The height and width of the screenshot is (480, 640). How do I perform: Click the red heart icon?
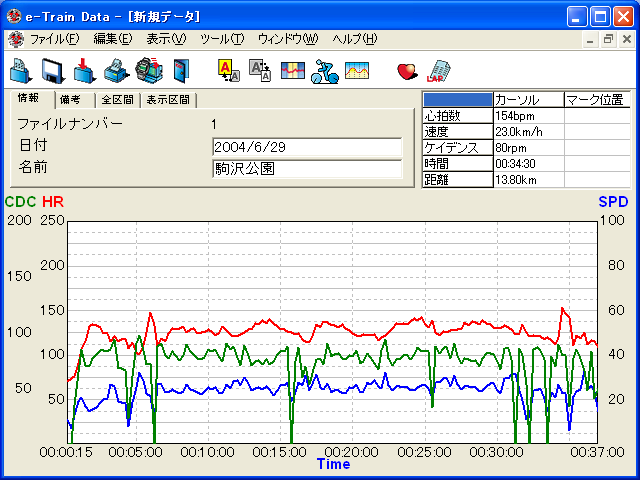click(406, 70)
